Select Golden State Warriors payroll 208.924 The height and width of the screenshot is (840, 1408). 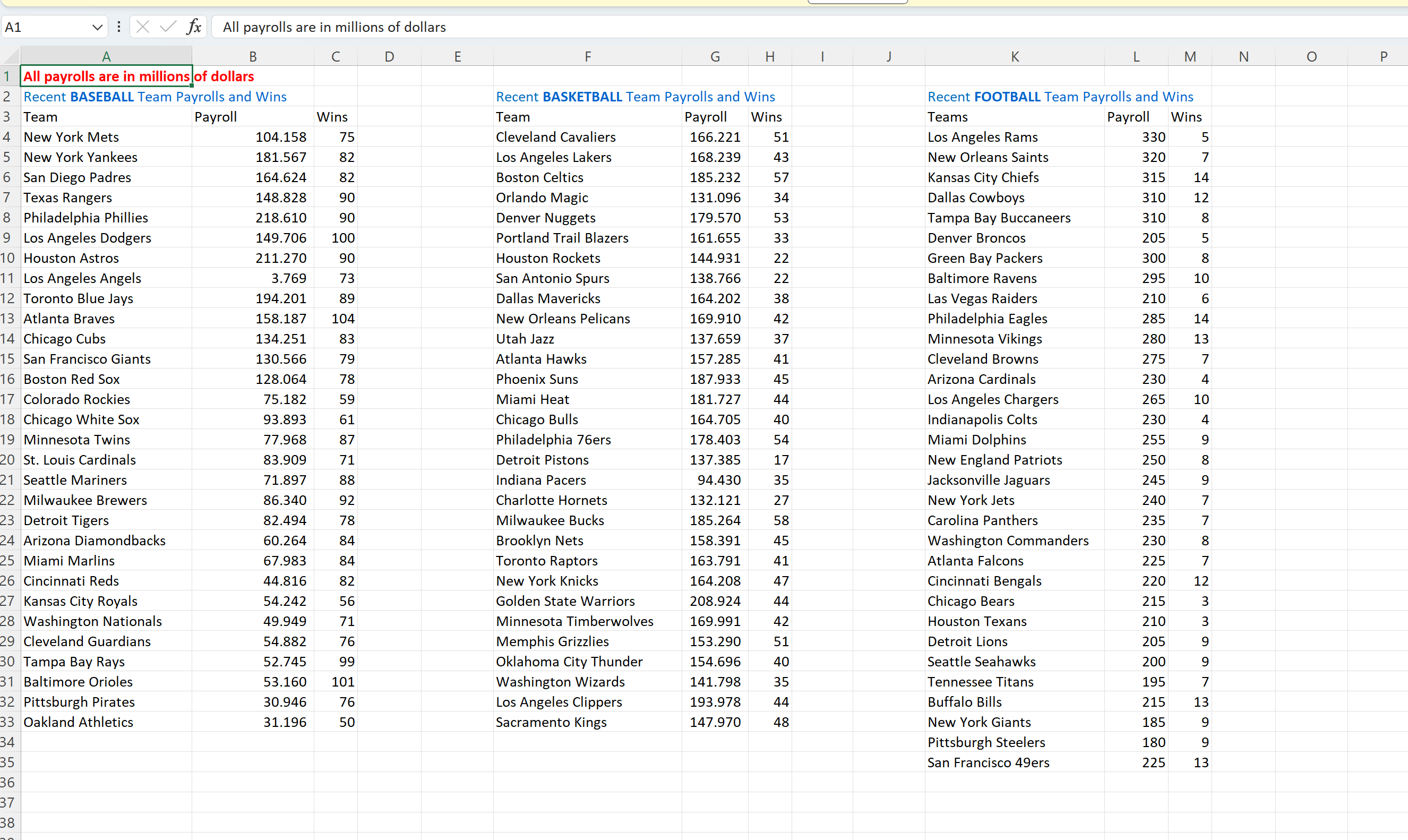click(715, 601)
